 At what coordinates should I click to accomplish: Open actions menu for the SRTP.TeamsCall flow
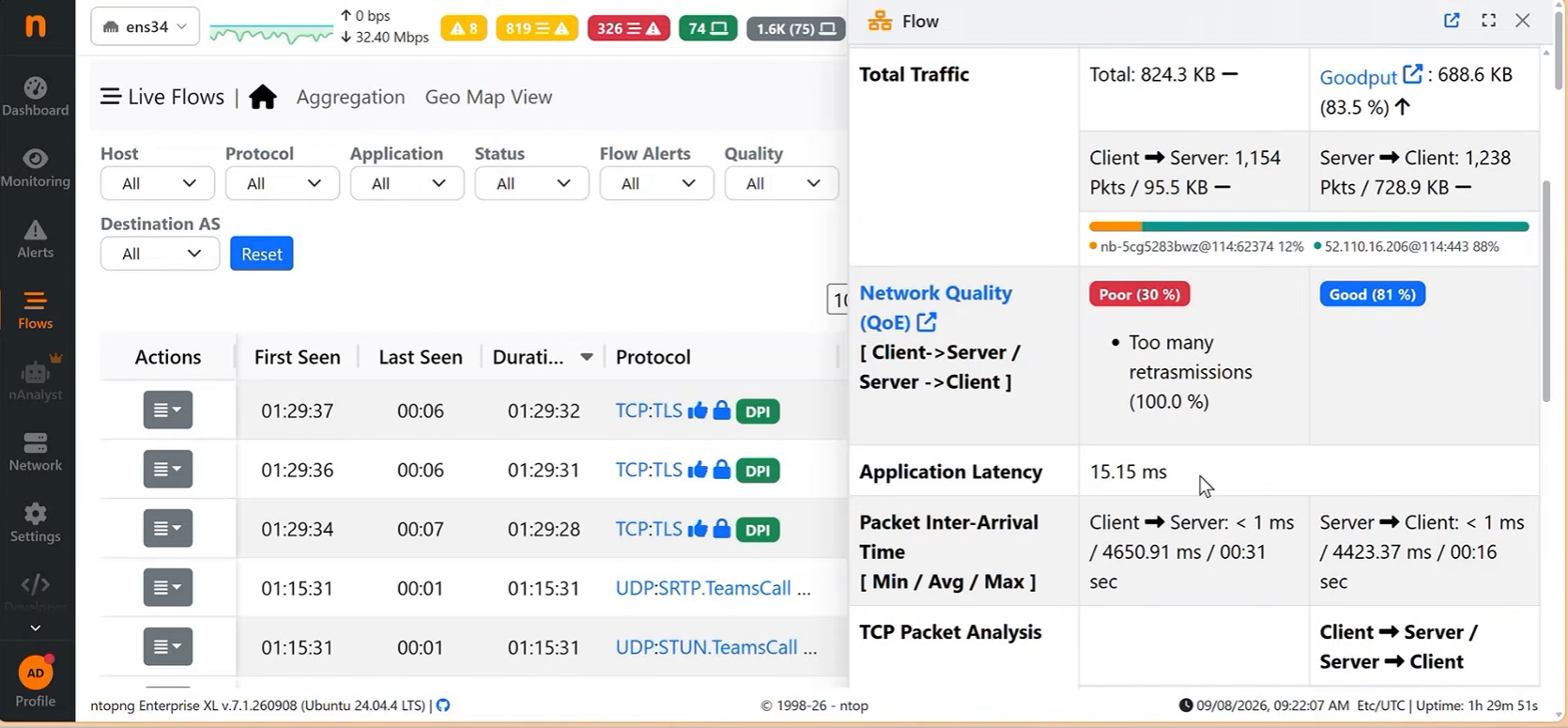tap(168, 588)
